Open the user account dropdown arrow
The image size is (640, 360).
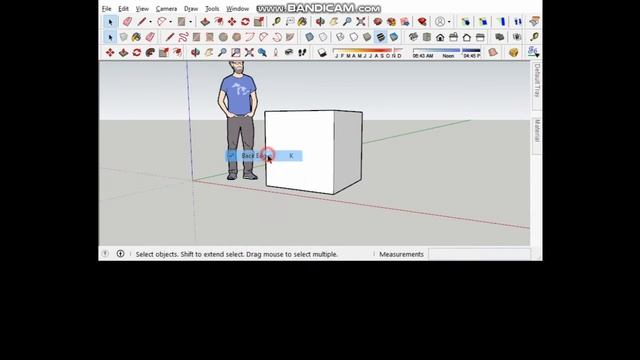tap(449, 22)
